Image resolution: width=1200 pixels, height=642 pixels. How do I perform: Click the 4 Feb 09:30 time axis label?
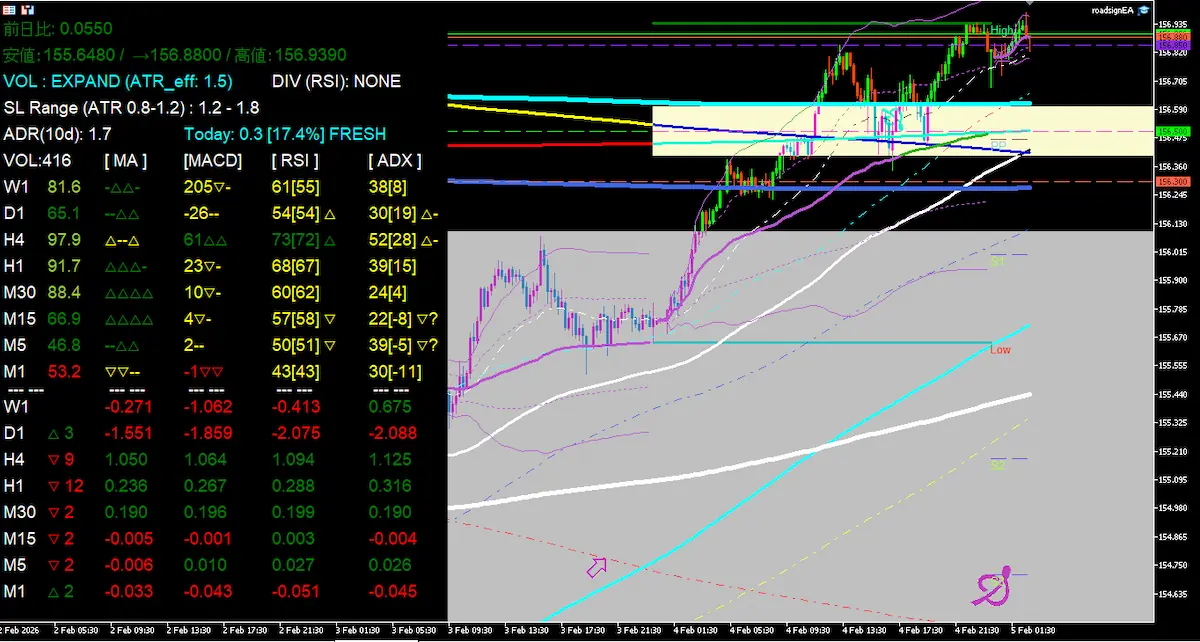click(x=808, y=631)
